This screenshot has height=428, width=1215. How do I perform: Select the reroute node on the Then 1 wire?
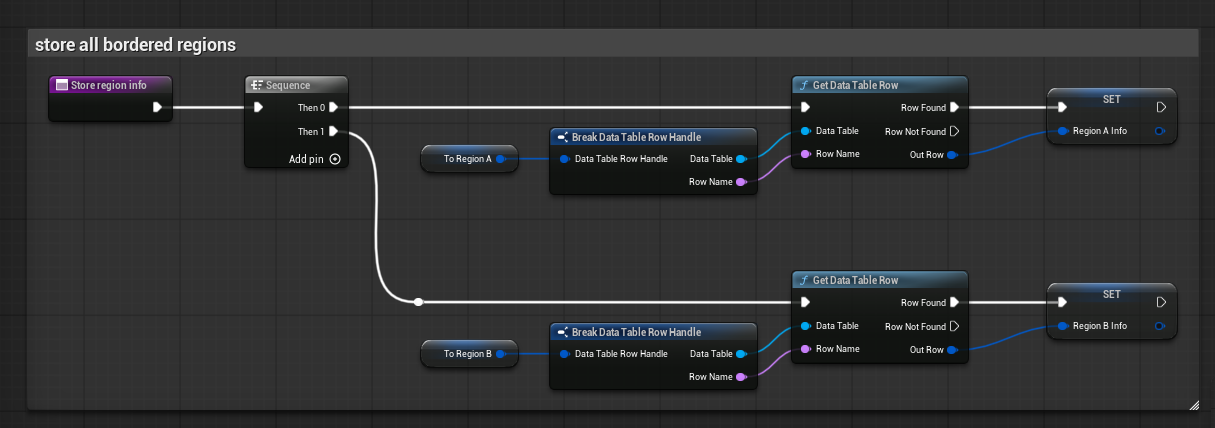point(418,301)
